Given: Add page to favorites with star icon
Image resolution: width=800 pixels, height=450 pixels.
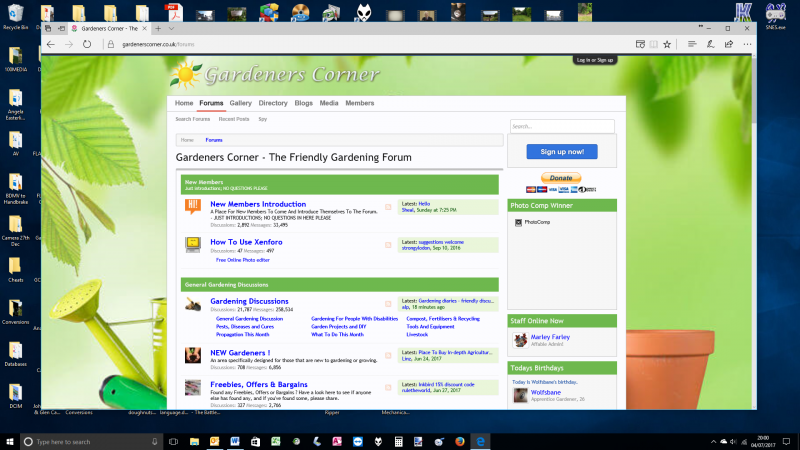Looking at the screenshot, I should 667,44.
